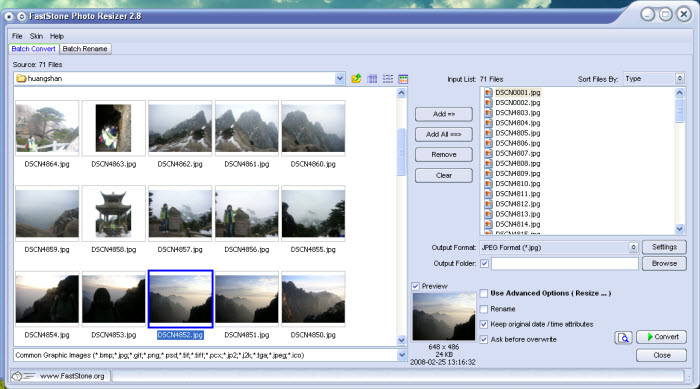
Task: Click file icon next to DSCN4804.jpg
Action: tap(488, 123)
